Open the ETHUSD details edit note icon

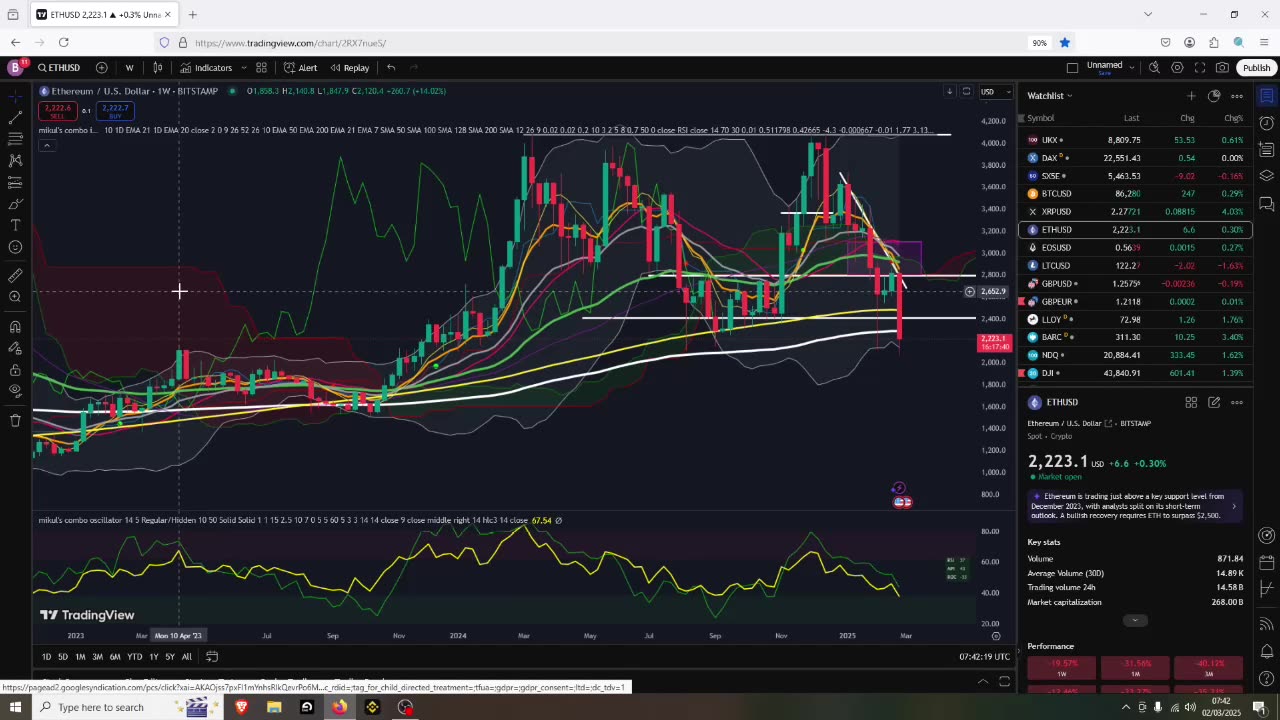pyautogui.click(x=1214, y=402)
